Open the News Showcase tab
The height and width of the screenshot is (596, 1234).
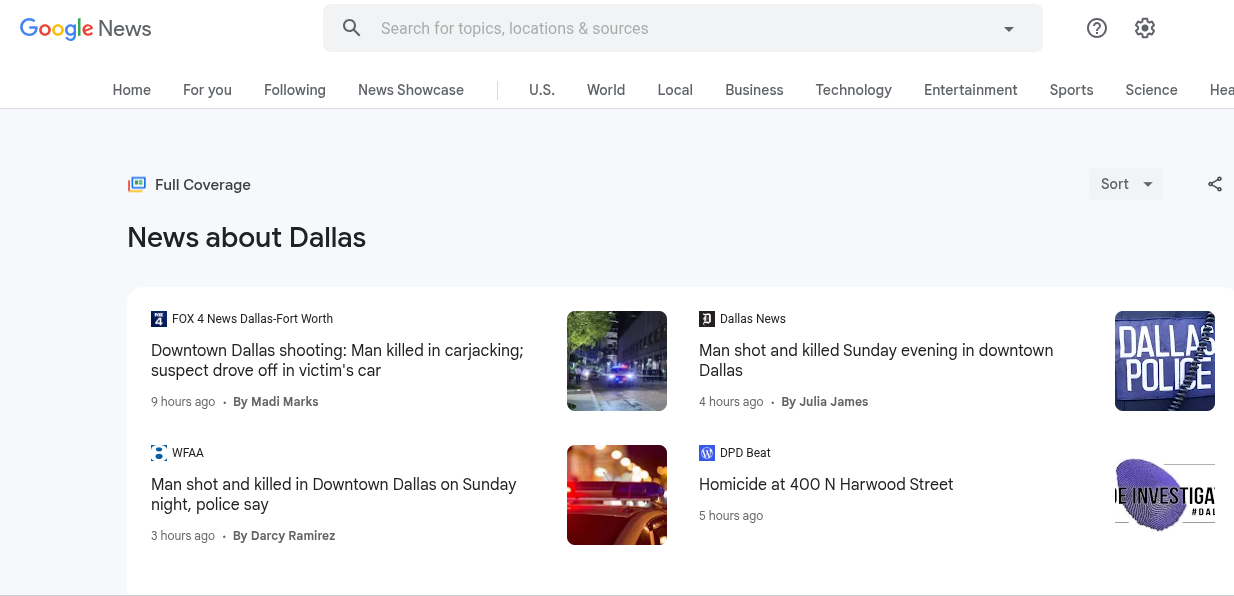click(x=411, y=90)
